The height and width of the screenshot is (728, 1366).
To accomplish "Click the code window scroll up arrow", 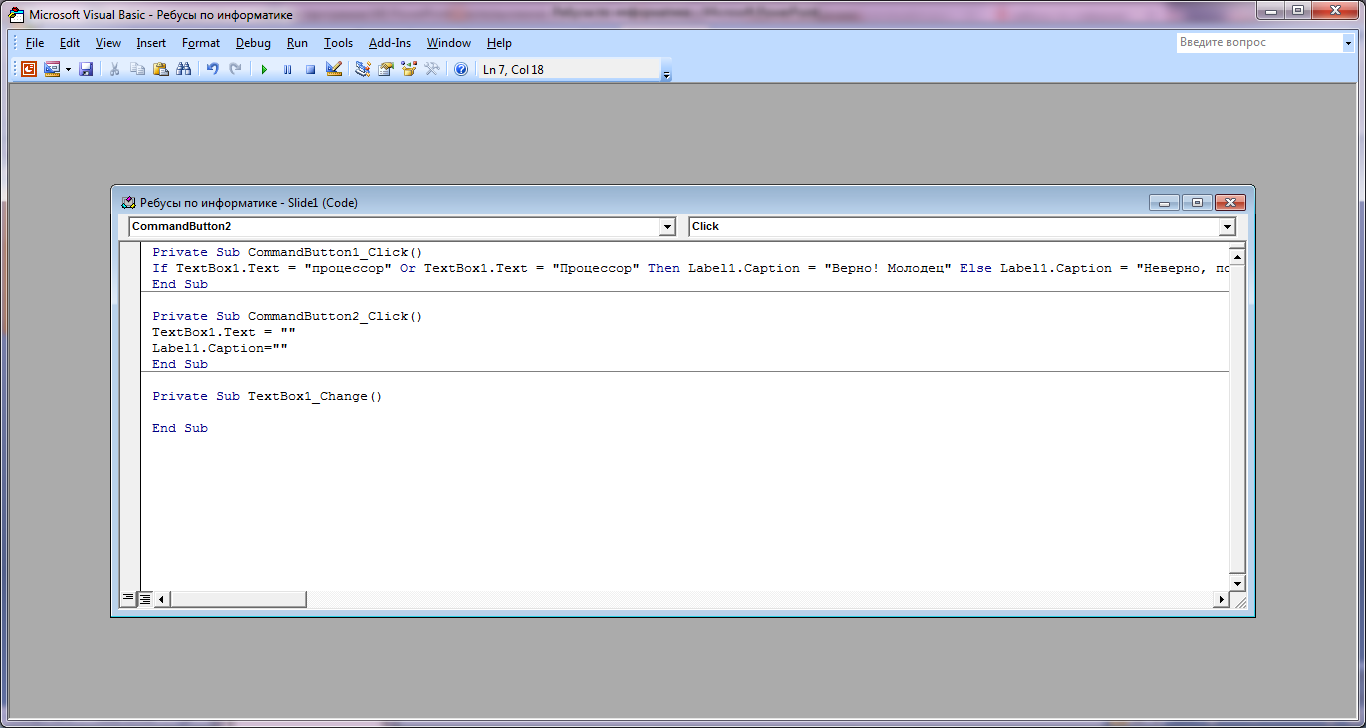I will (1237, 257).
